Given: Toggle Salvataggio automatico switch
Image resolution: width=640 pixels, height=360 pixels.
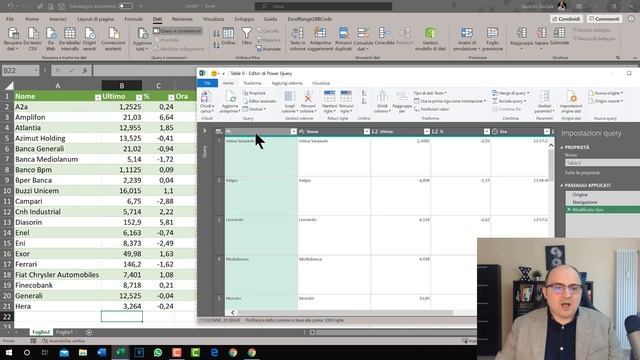Looking at the screenshot, I should (126, 6).
